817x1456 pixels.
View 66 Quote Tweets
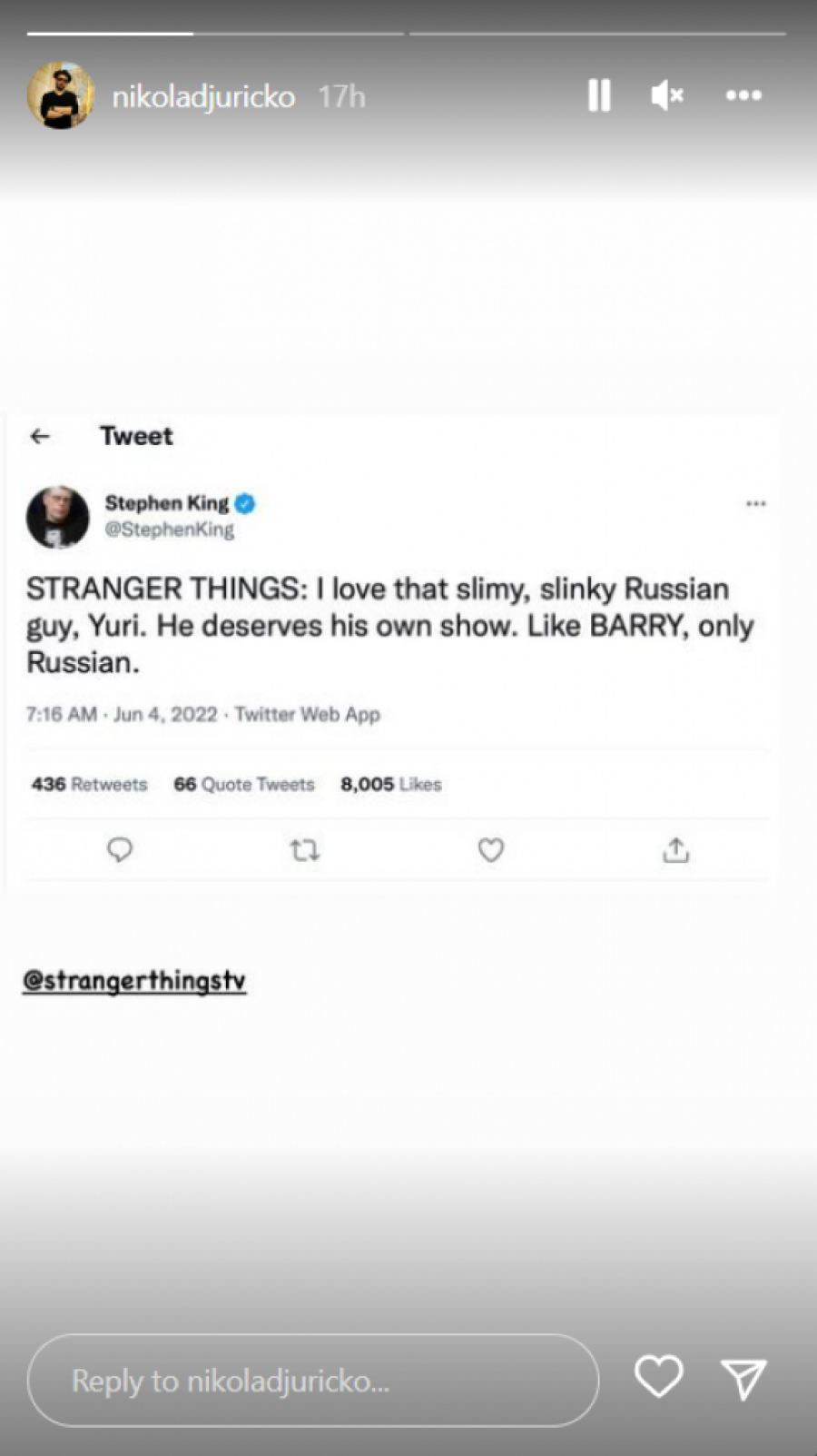[244, 784]
